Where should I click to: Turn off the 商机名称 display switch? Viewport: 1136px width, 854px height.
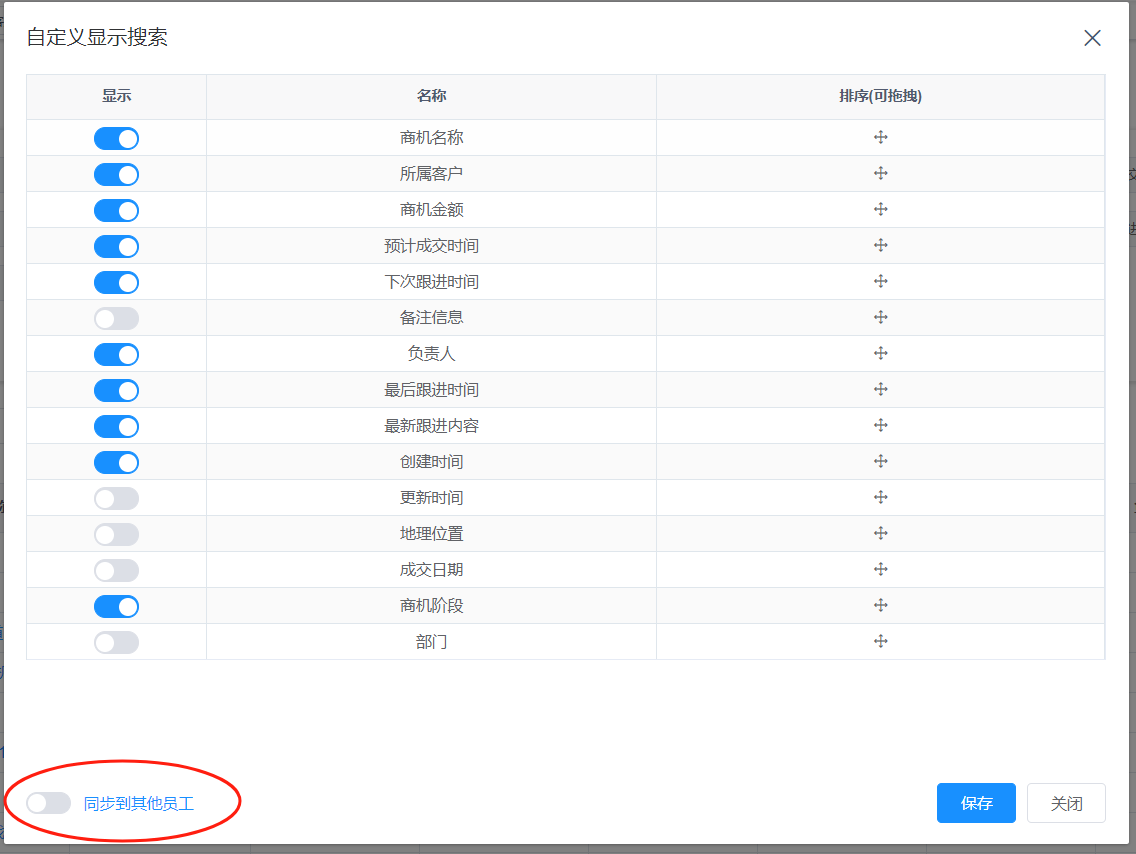pyautogui.click(x=116, y=139)
